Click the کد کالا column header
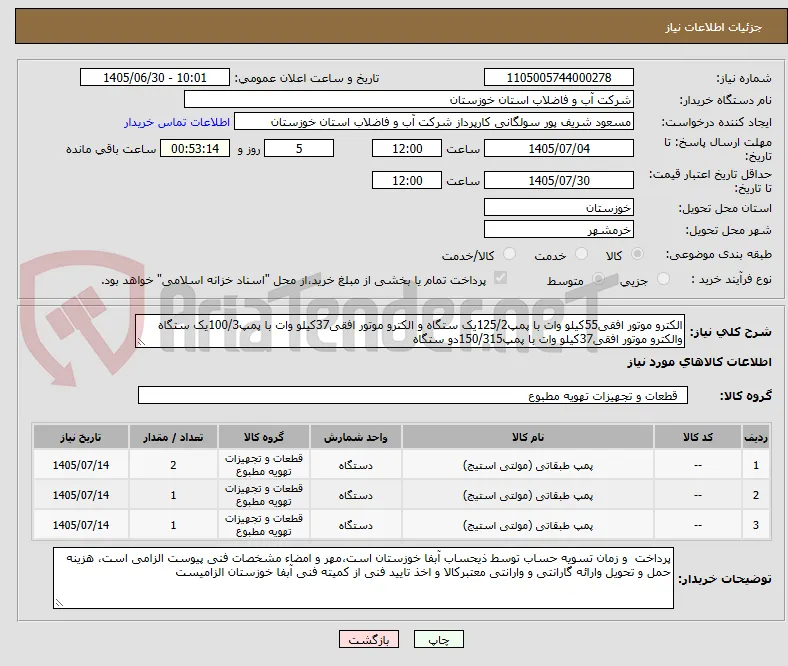 point(698,437)
